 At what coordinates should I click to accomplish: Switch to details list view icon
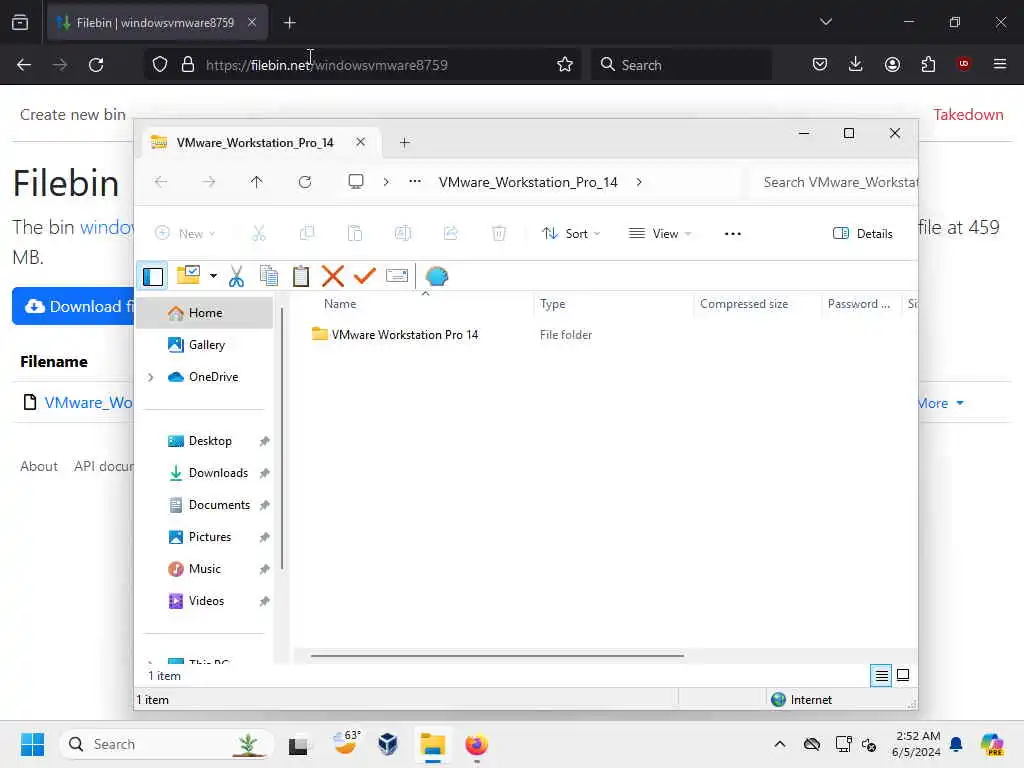click(x=881, y=675)
